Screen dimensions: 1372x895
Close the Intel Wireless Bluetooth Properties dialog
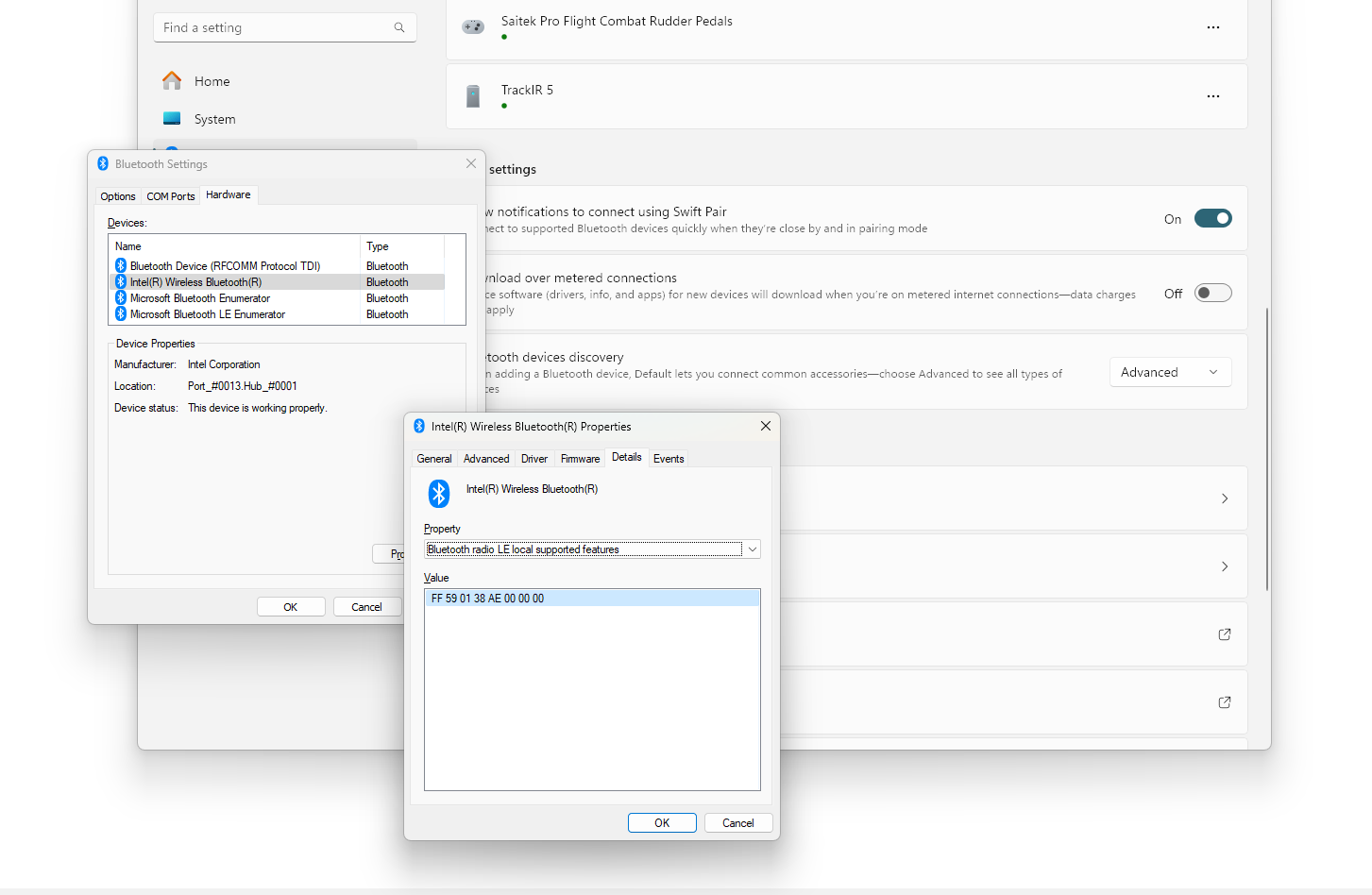766,426
